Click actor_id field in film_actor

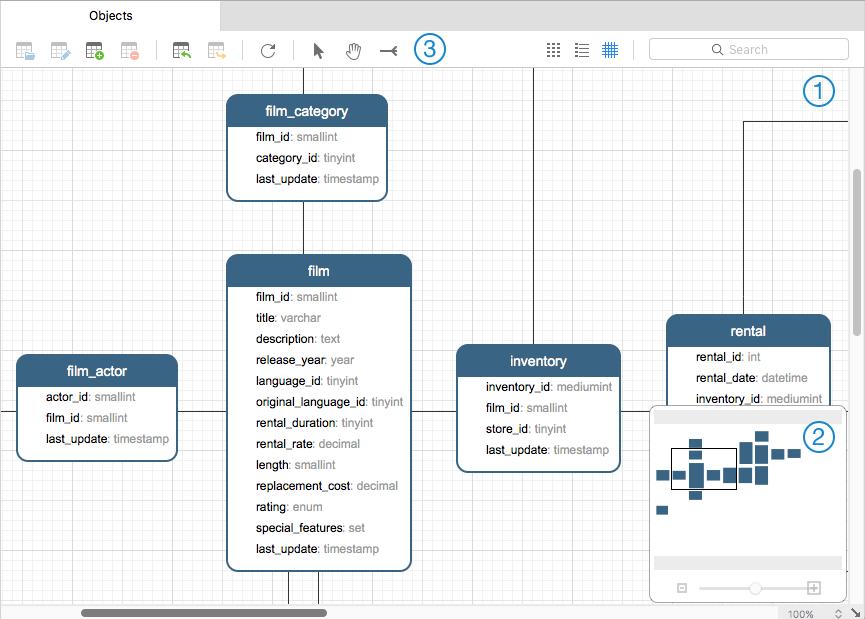(90, 397)
